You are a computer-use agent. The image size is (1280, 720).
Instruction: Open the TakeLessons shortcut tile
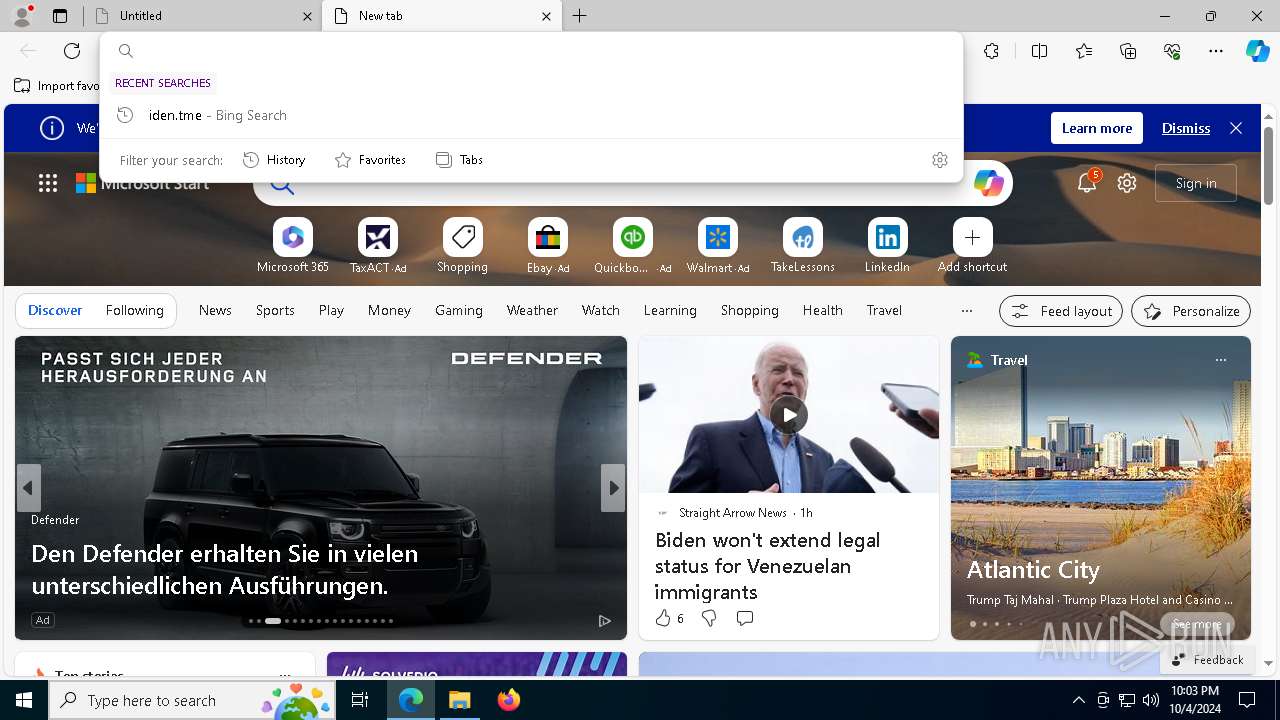(x=803, y=246)
